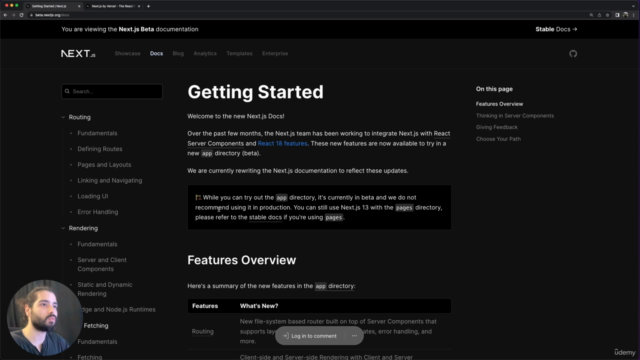Open Pages and Layouts in sidebar
The image size is (640, 360).
point(104,165)
